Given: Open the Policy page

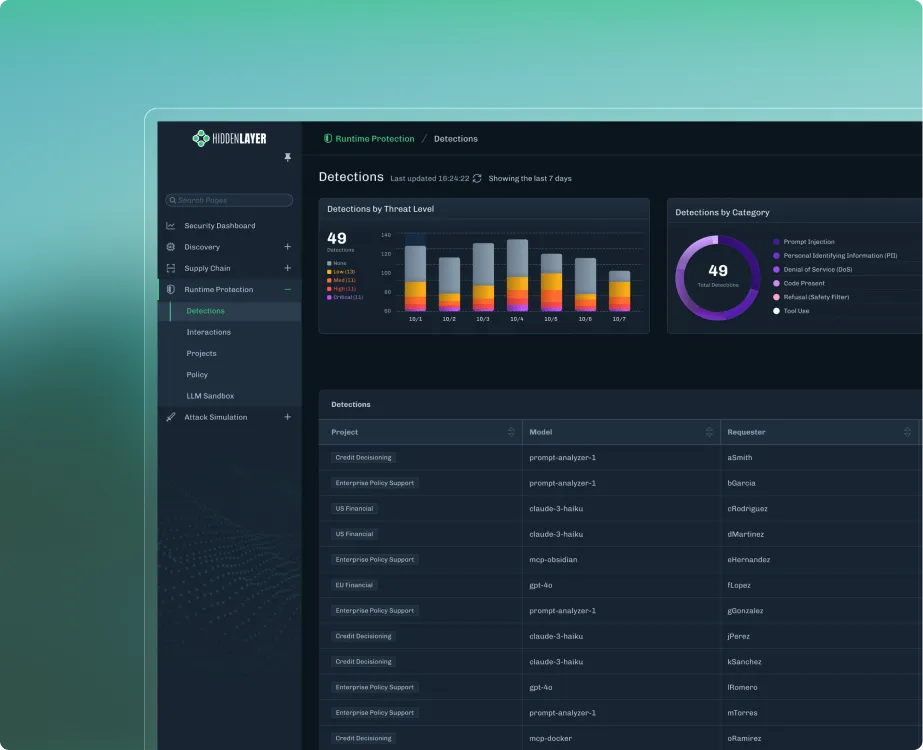Looking at the screenshot, I should (x=197, y=374).
